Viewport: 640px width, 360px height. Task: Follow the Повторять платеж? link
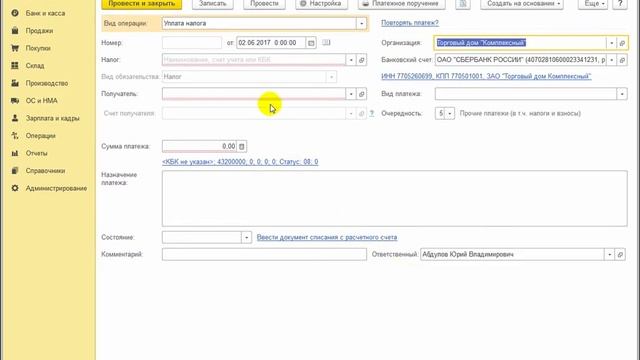coord(410,23)
